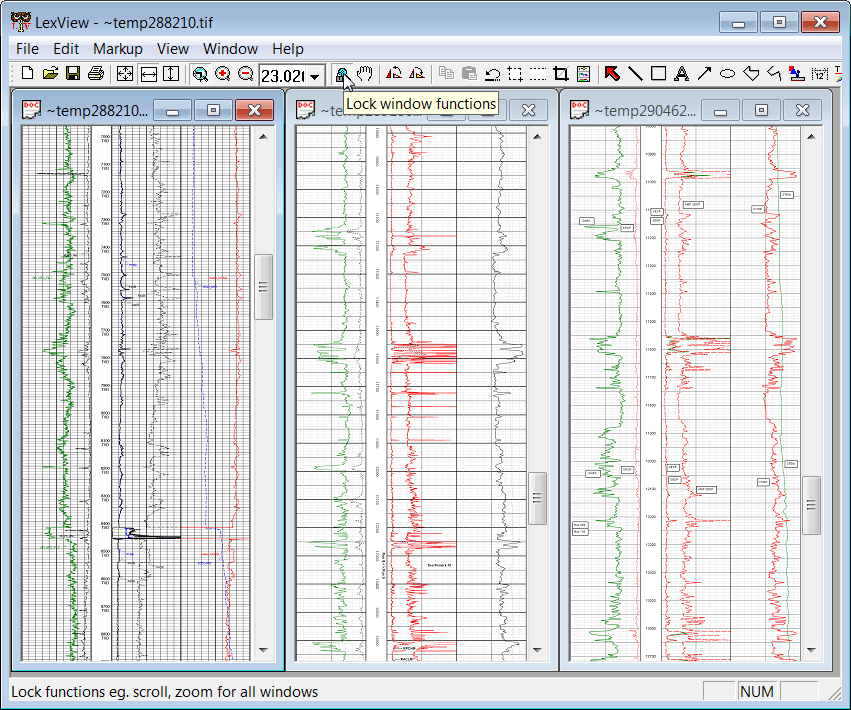
Task: Select the polyline markup tool
Action: pos(774,73)
